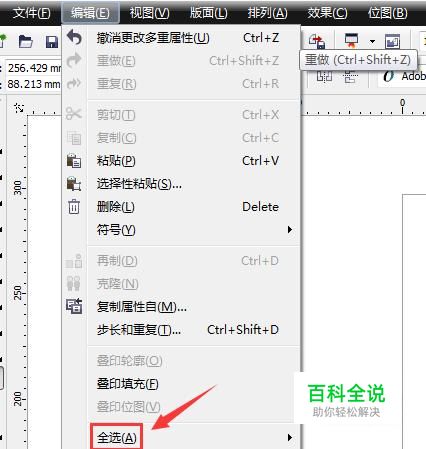Click the 256.429 mm position field
Screen dimensions: 426x449
click(34, 68)
